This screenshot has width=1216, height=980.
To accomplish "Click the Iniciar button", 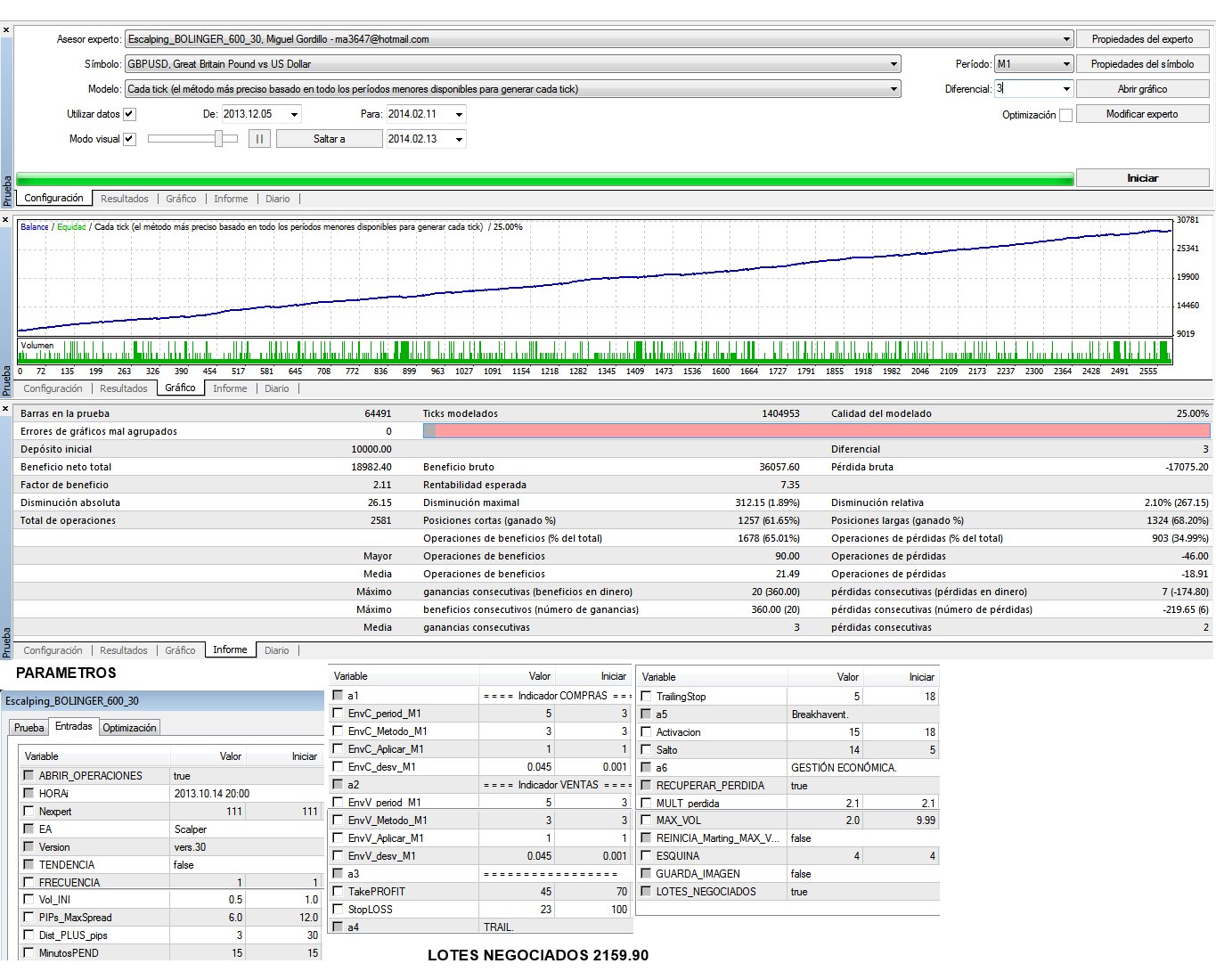I will click(1142, 178).
